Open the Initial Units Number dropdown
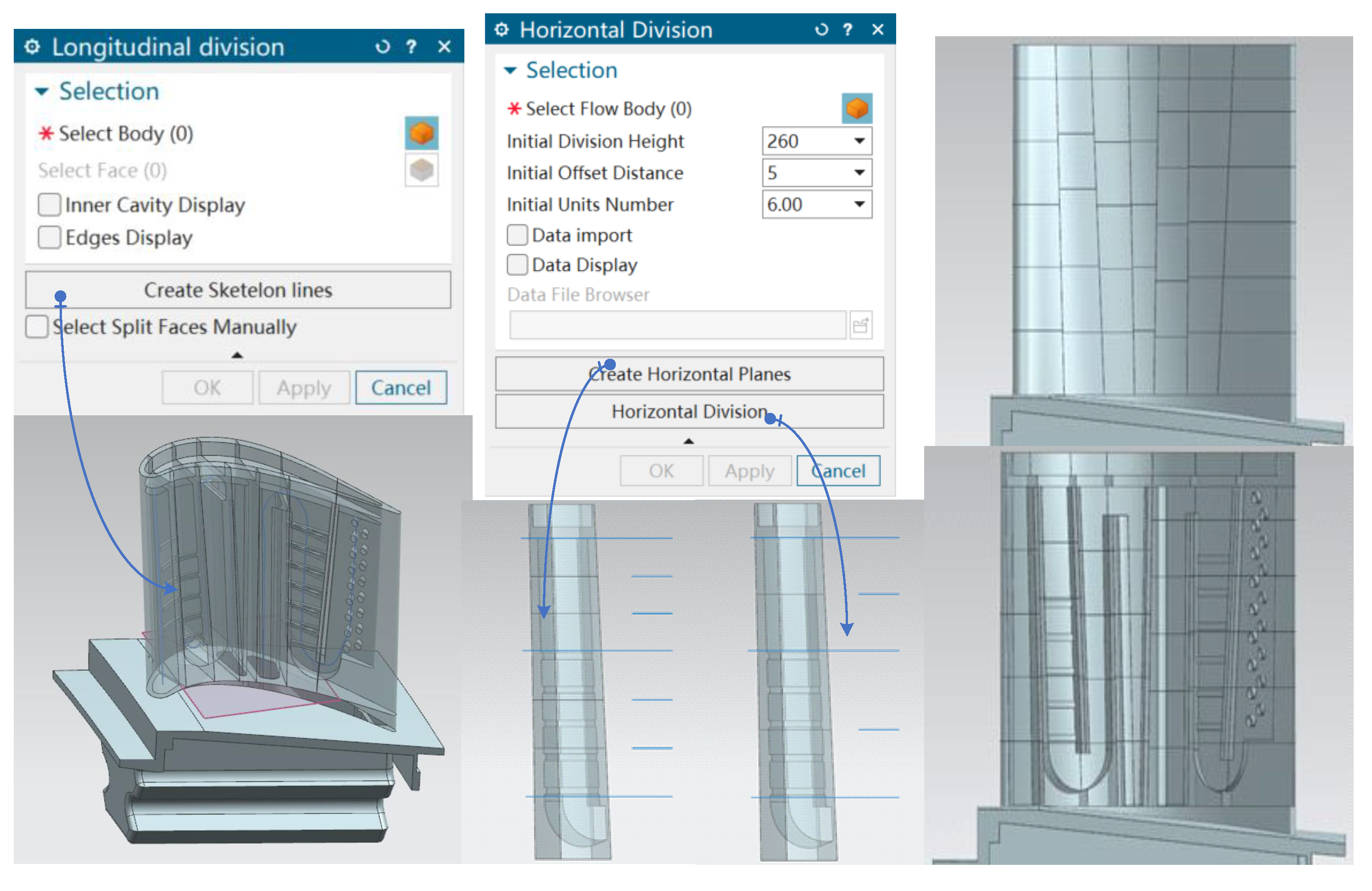 [x=859, y=204]
